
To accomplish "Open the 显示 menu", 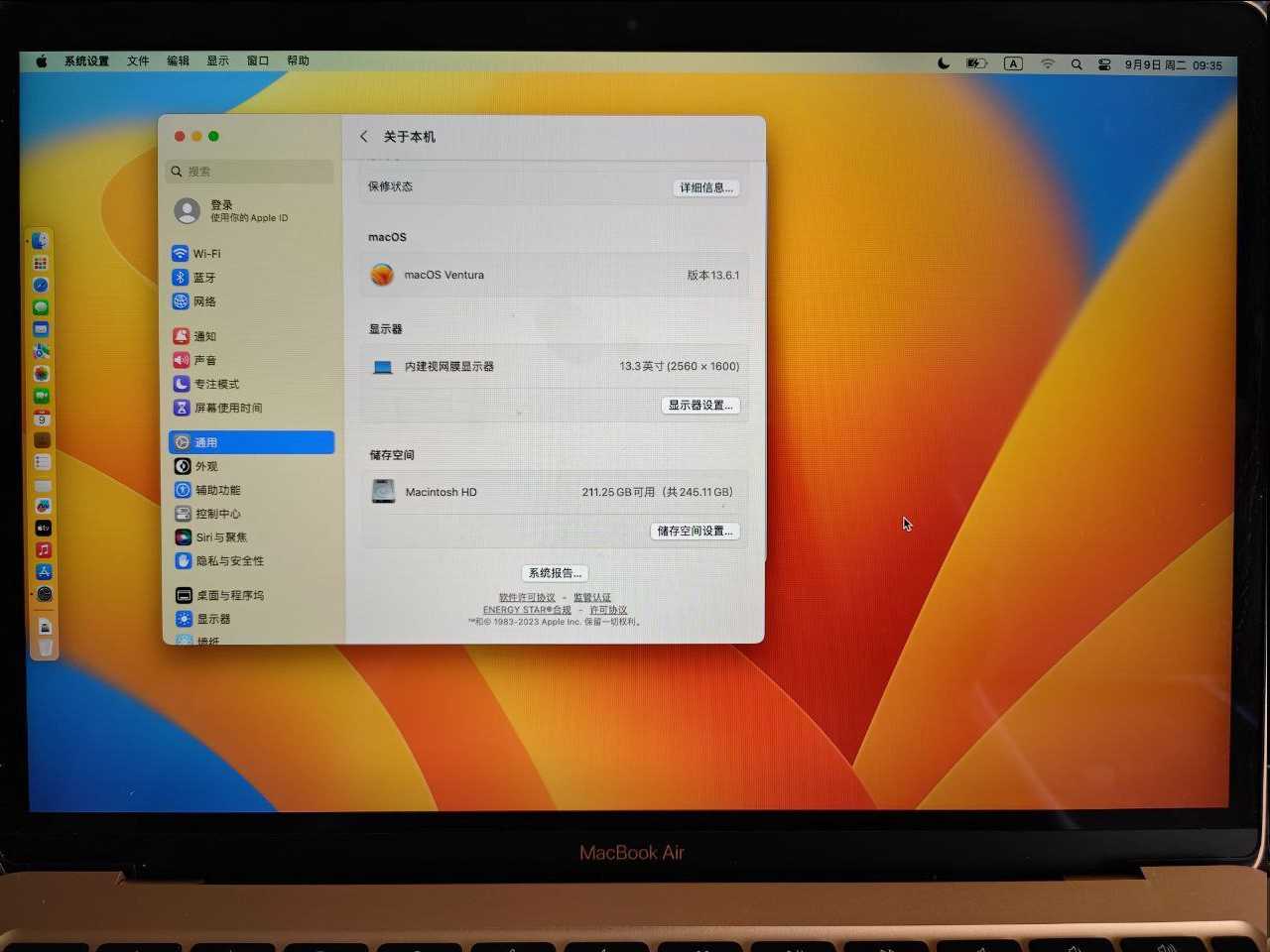I will click(217, 61).
